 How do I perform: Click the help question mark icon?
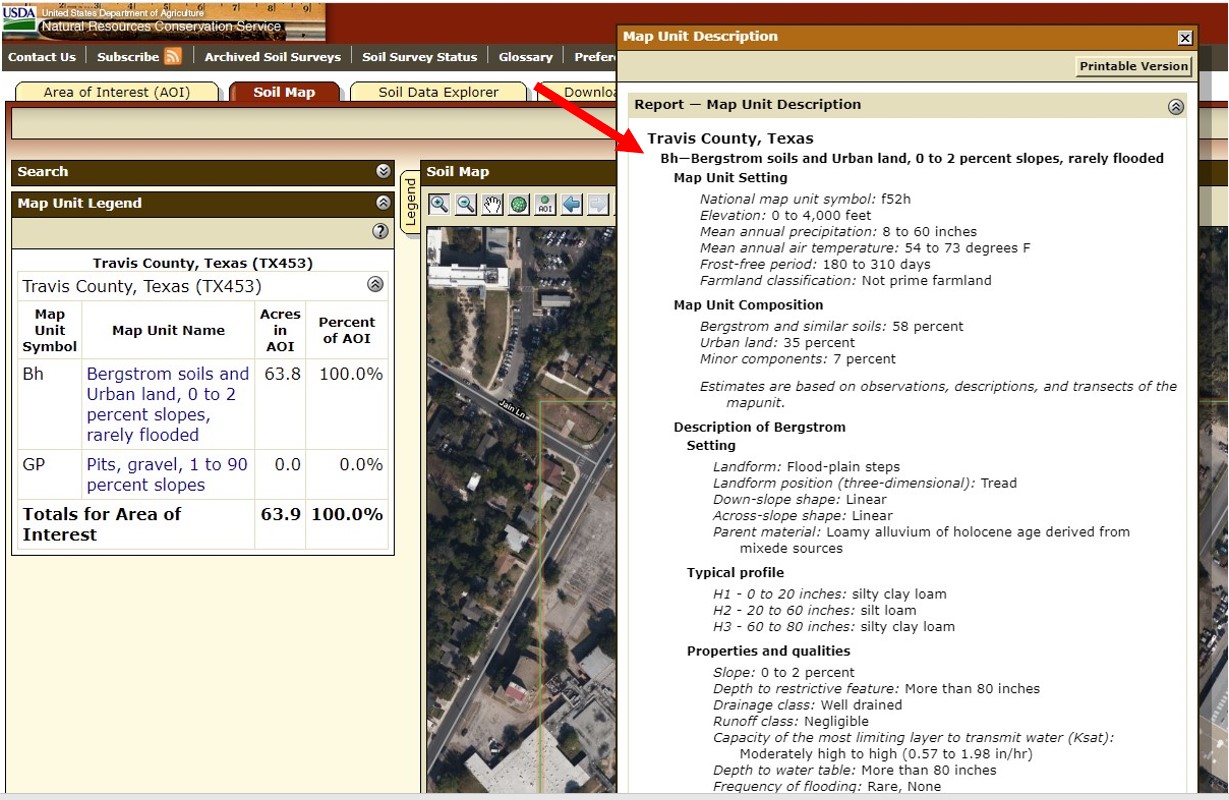click(380, 231)
